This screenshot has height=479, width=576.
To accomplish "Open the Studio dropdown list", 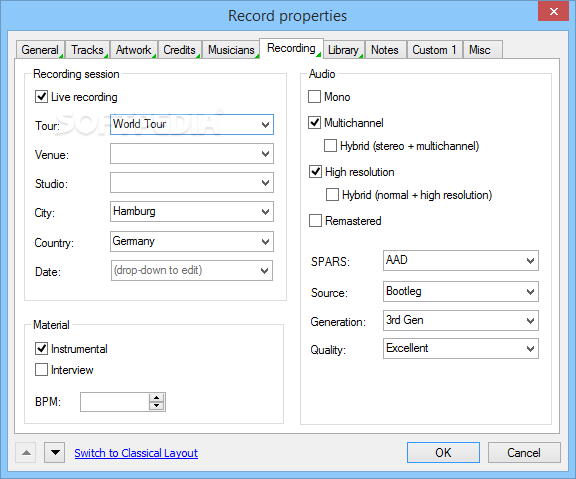I will click(265, 183).
